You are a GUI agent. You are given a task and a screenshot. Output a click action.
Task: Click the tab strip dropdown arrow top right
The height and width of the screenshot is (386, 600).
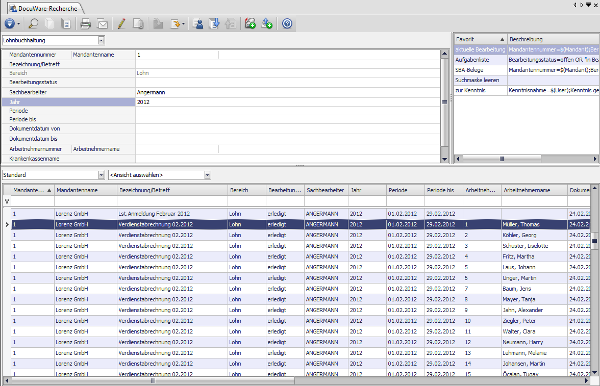pyautogui.click(x=588, y=5)
